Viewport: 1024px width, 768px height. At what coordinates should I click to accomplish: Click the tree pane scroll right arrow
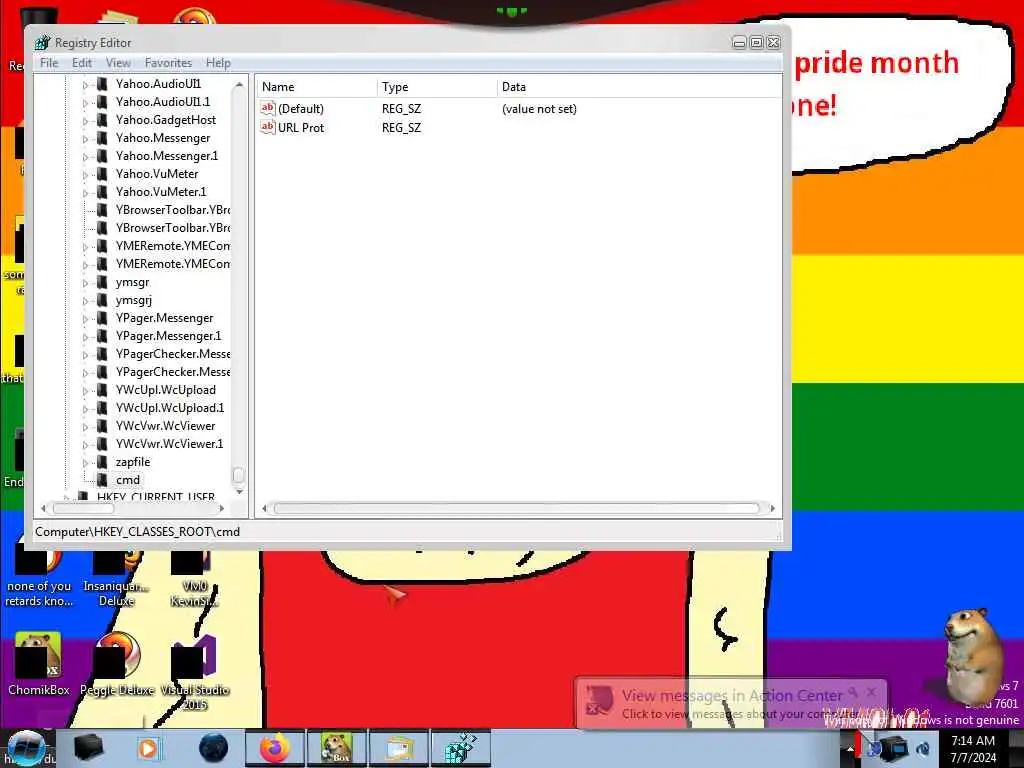coord(222,508)
